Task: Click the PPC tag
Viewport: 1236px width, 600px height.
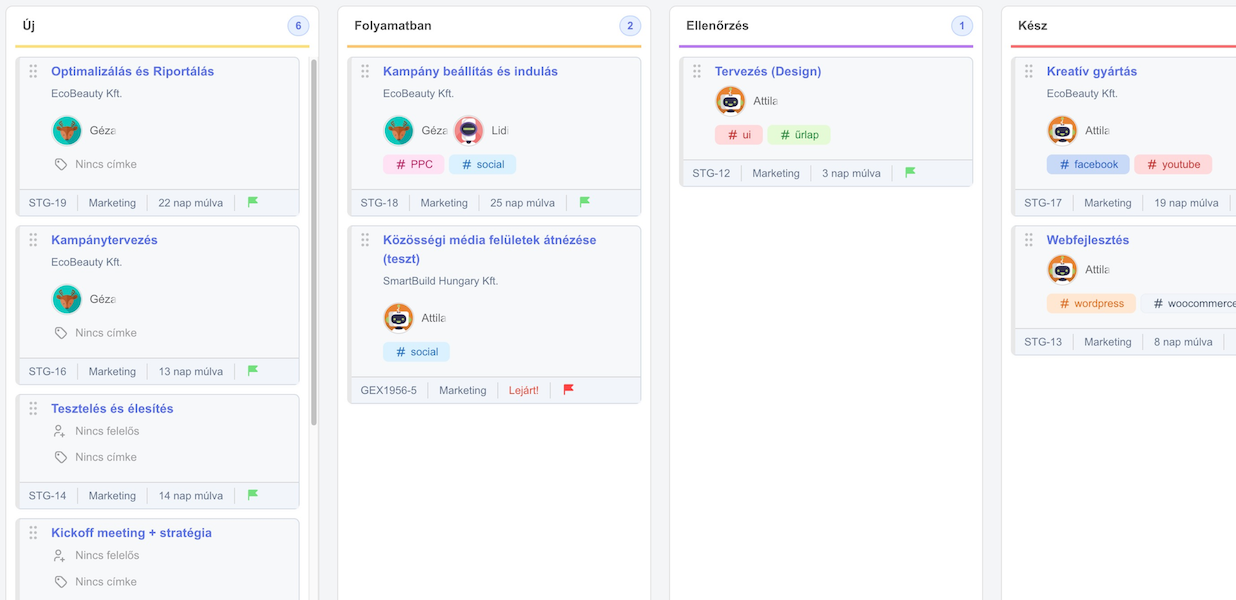Action: tap(414, 164)
